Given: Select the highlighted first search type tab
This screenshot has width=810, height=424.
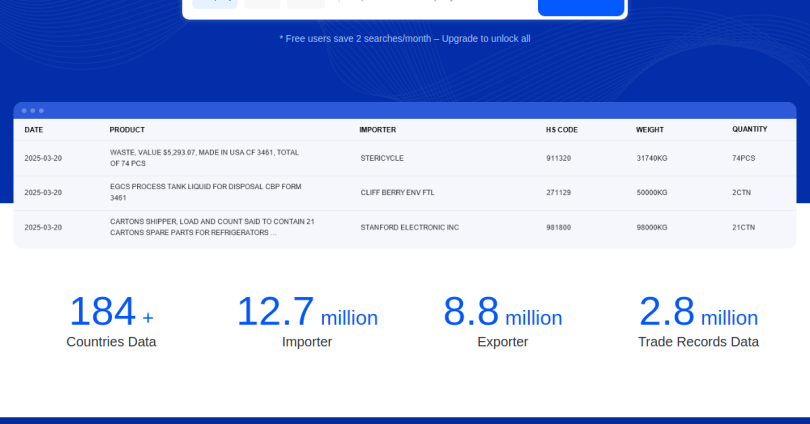Looking at the screenshot, I should 214,4.
